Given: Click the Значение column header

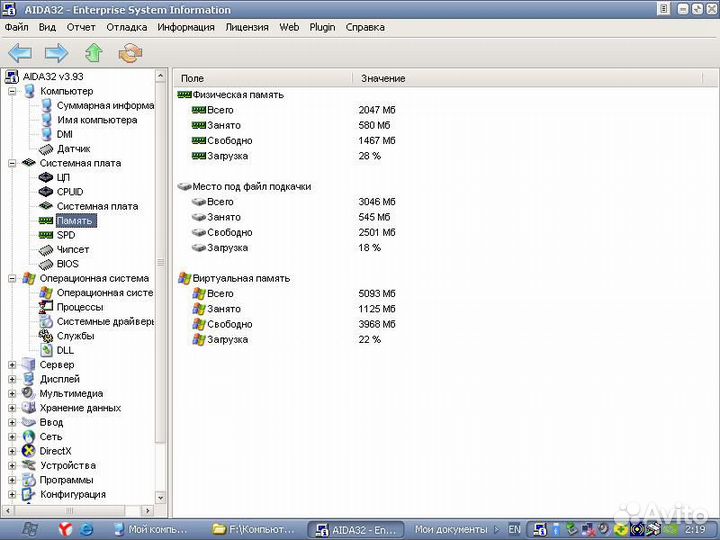Looking at the screenshot, I should 383,78.
